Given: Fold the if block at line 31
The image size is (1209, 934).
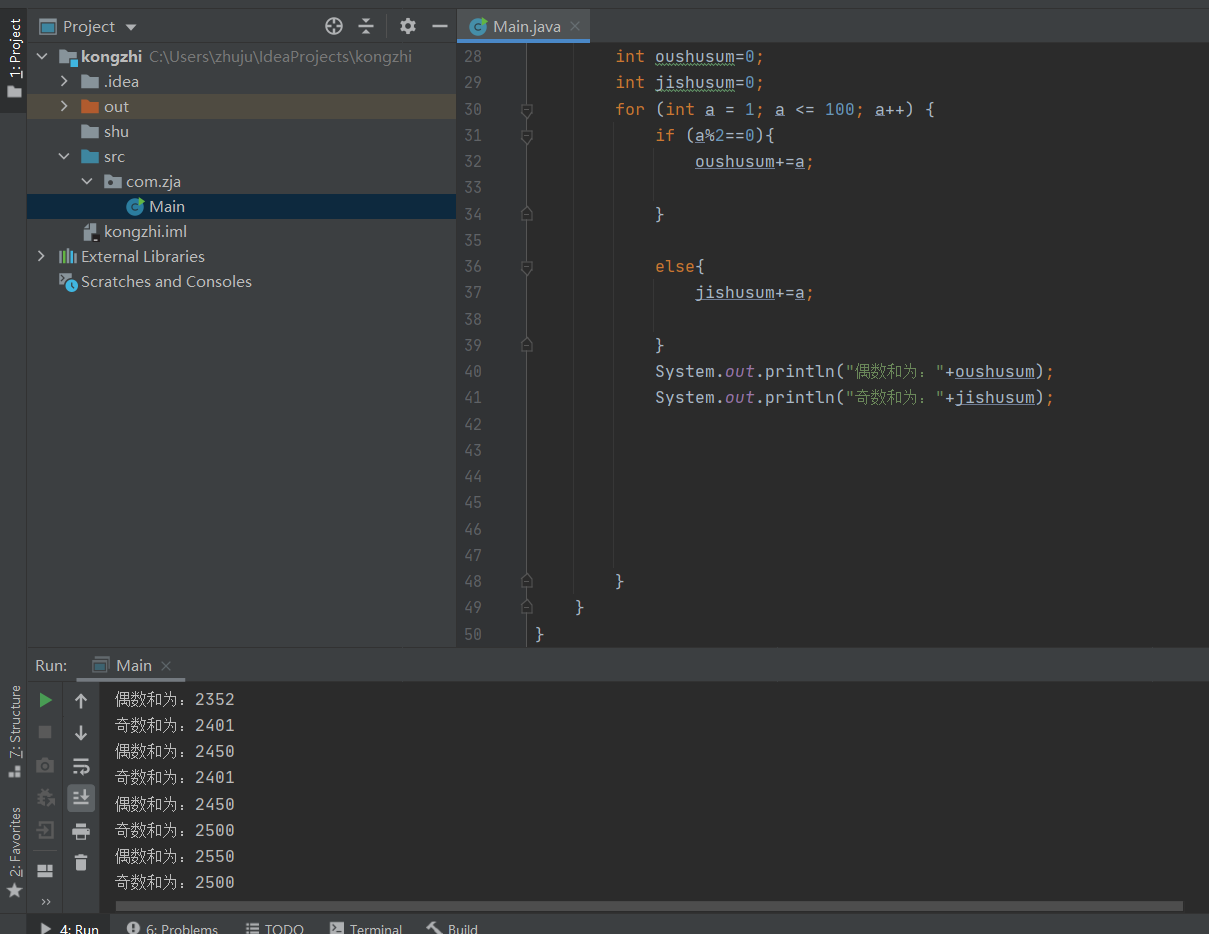Looking at the screenshot, I should point(527,136).
